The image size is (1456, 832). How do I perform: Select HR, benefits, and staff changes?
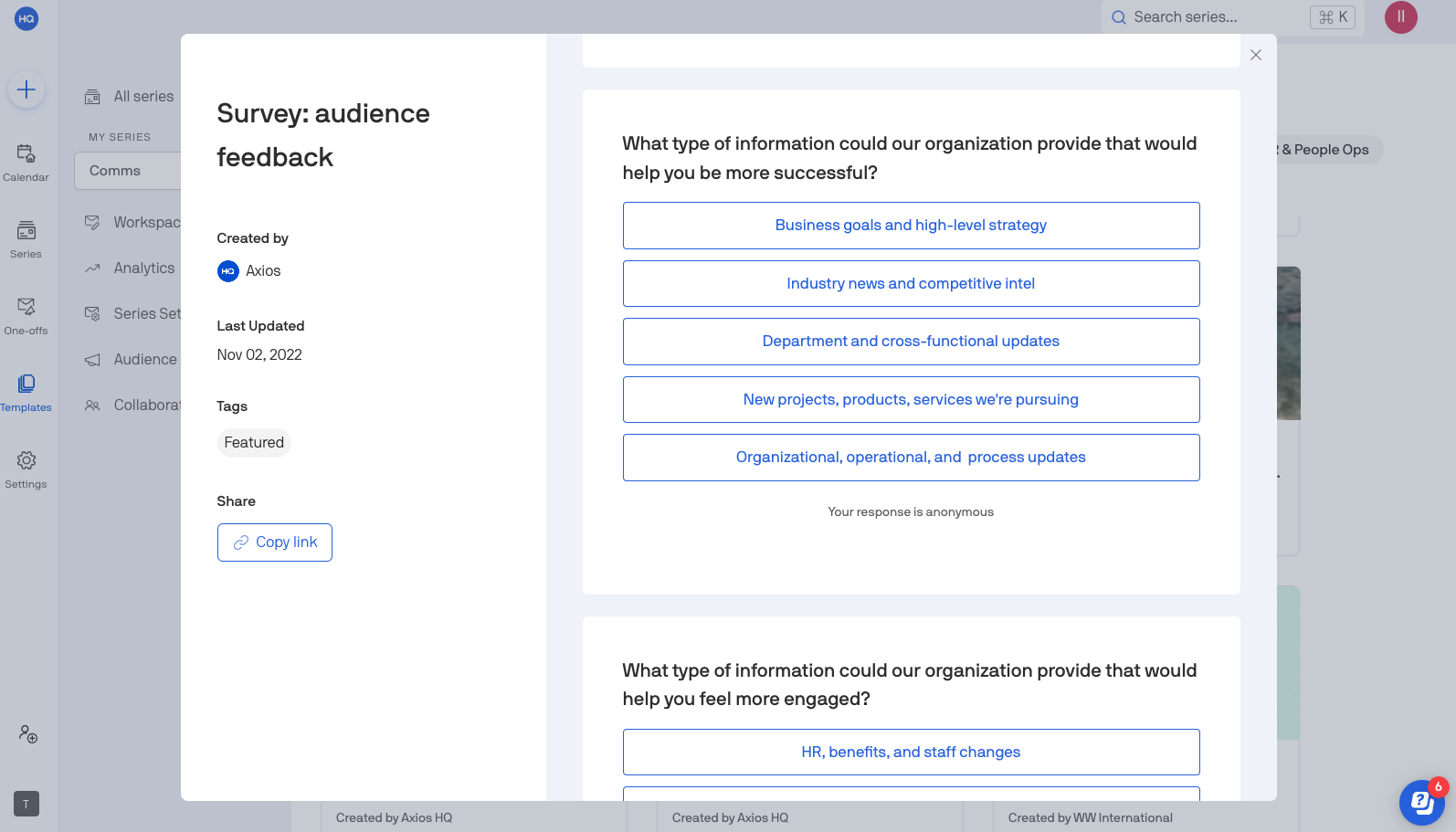(x=911, y=753)
